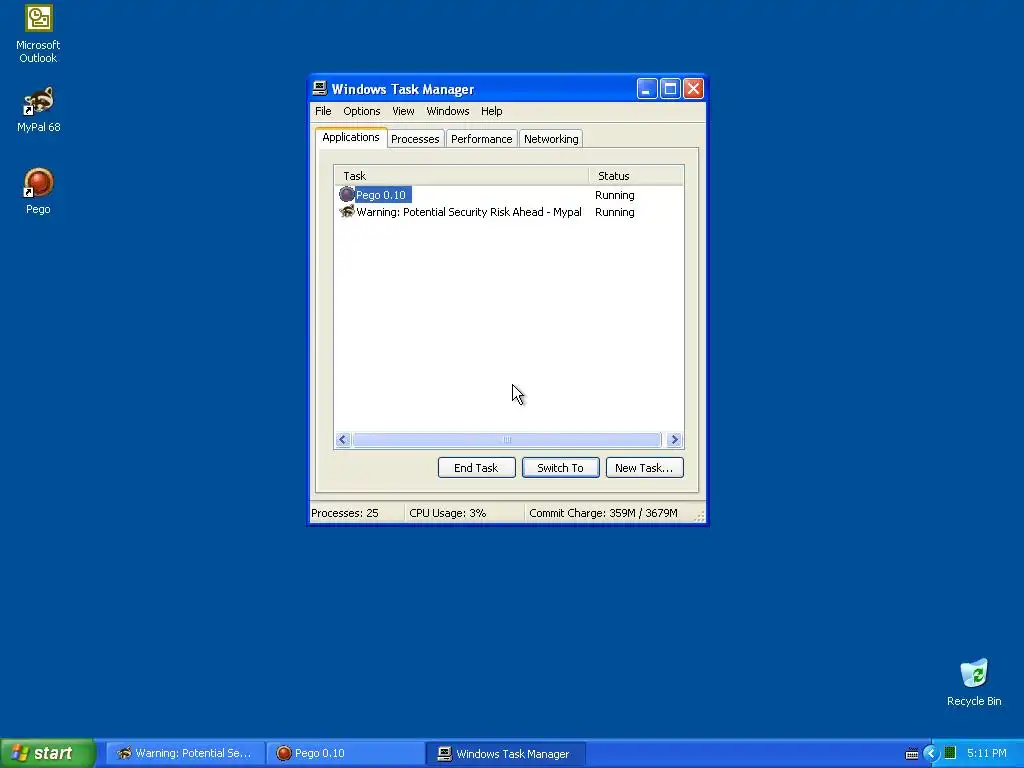Viewport: 1024px width, 768px height.
Task: Open the Help menu
Action: (x=492, y=111)
